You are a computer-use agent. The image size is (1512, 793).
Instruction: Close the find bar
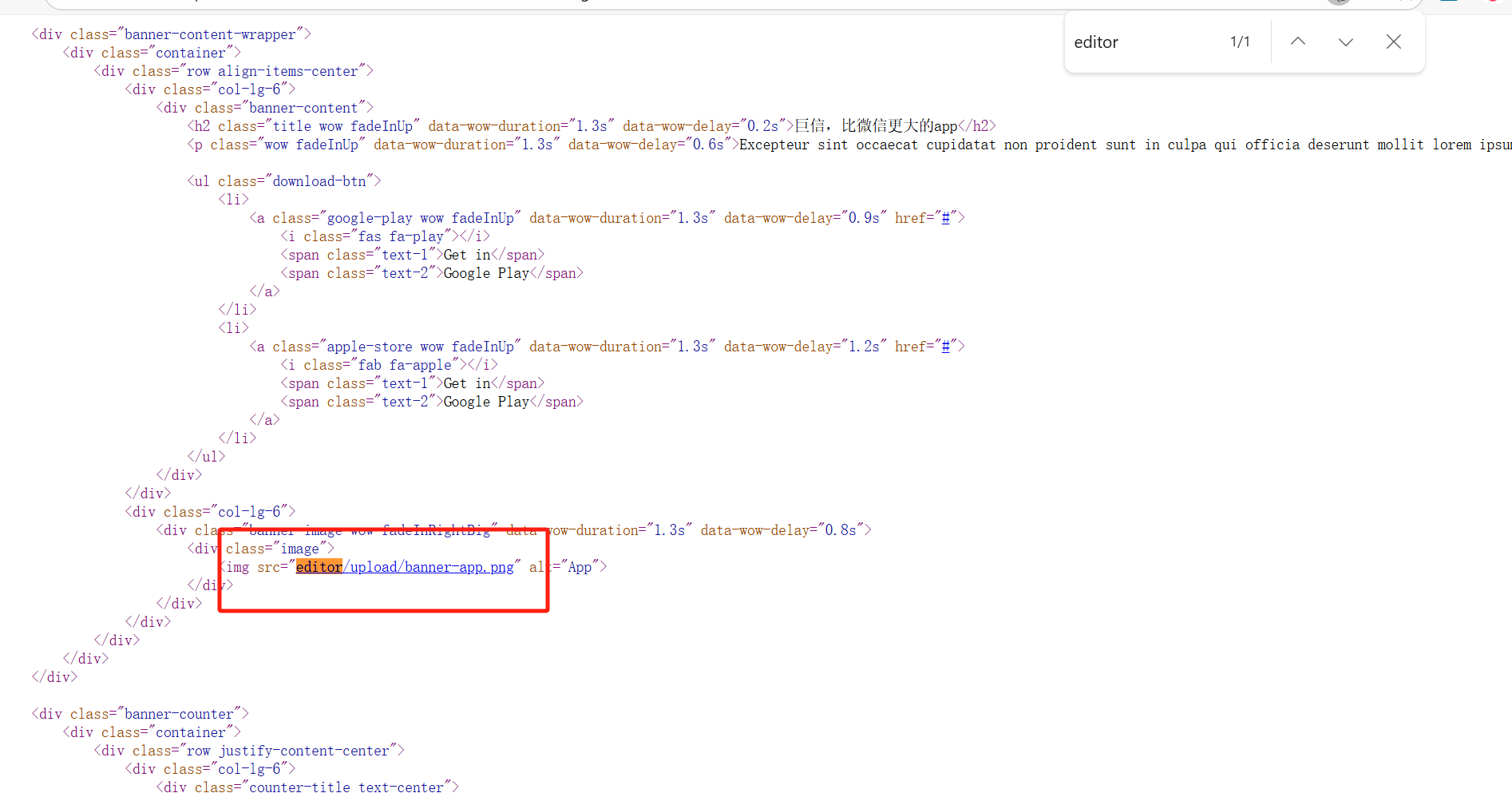point(1394,42)
